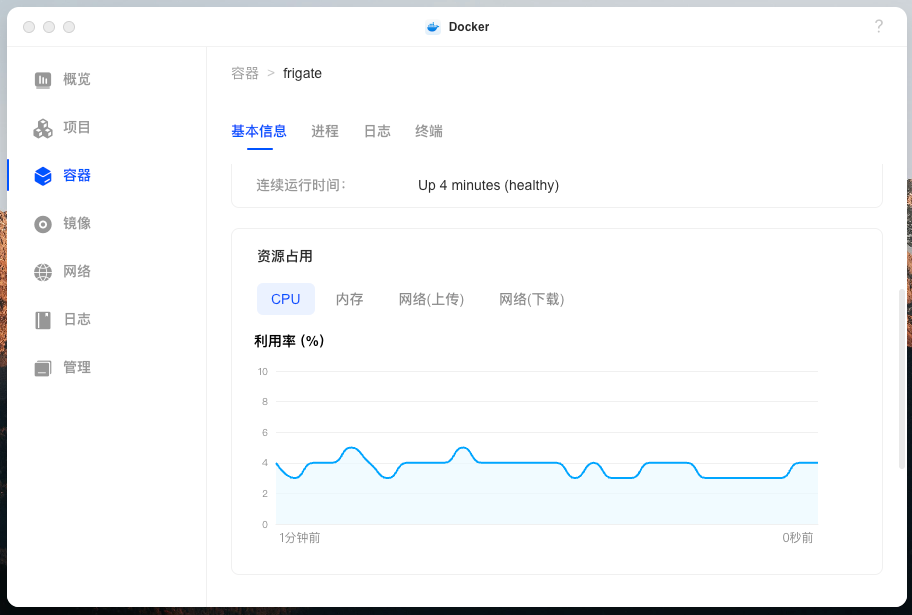Show 网络(下载) download statistics

(x=531, y=299)
